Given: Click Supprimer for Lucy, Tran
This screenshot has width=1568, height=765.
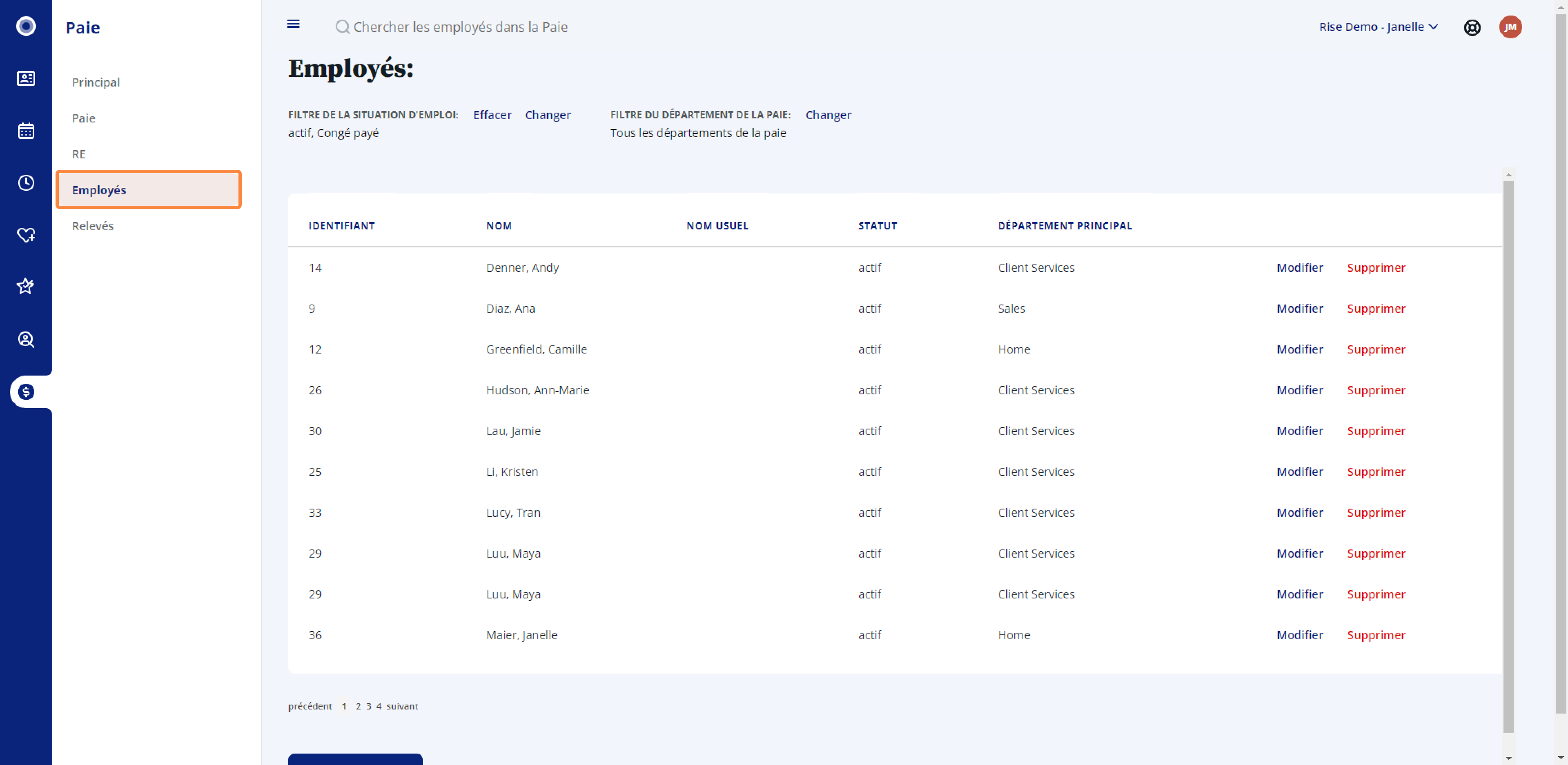Looking at the screenshot, I should click(x=1376, y=512).
